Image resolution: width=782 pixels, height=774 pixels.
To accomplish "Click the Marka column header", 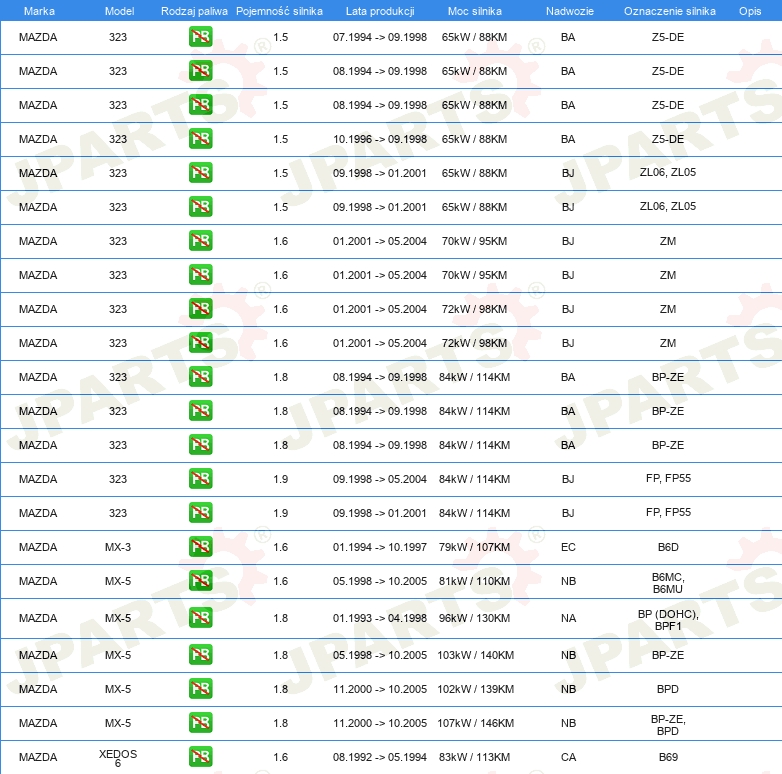I will coord(39,11).
